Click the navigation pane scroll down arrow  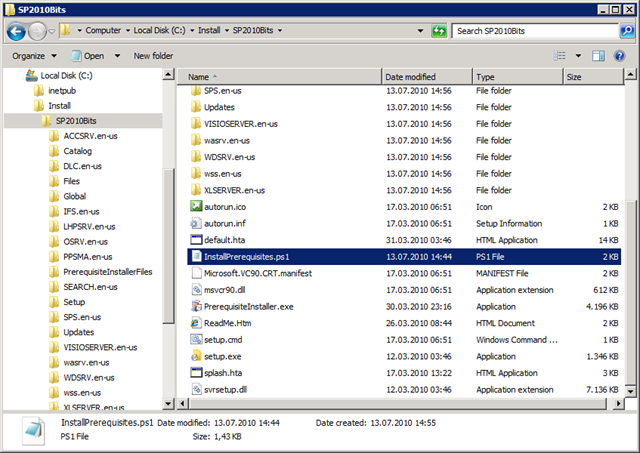click(x=168, y=404)
